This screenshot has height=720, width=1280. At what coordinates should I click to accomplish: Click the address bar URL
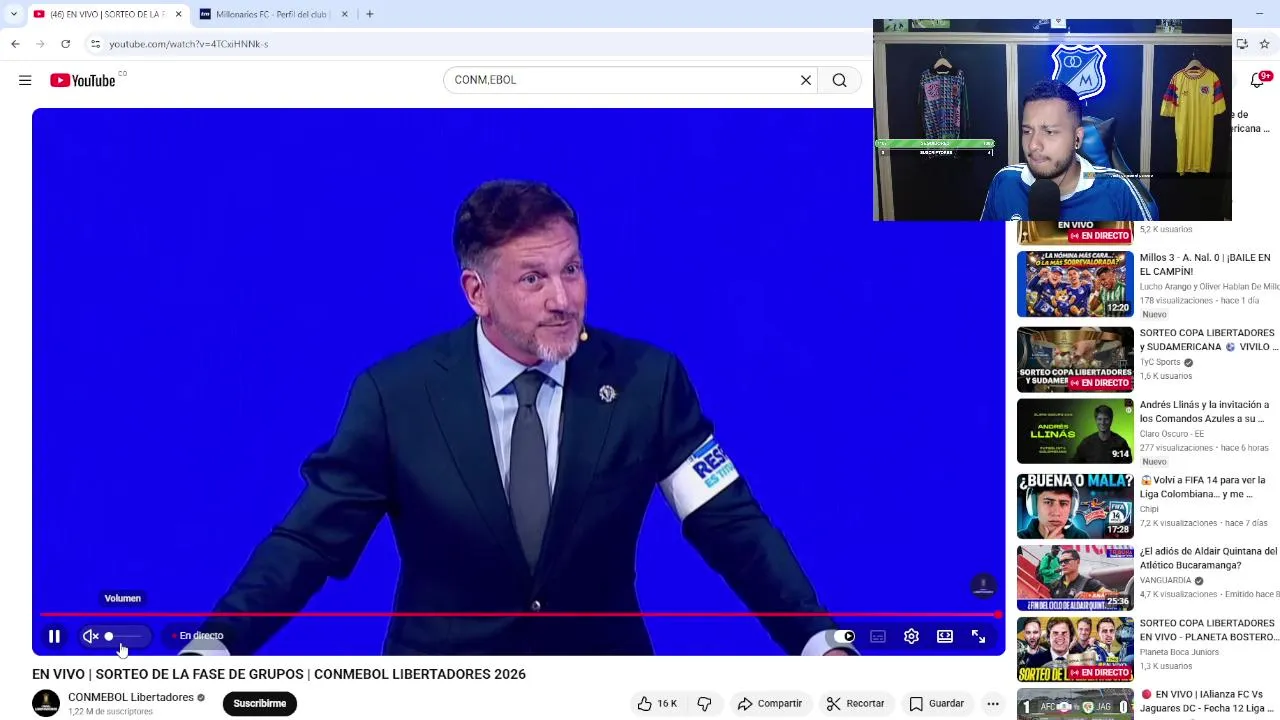[x=189, y=44]
